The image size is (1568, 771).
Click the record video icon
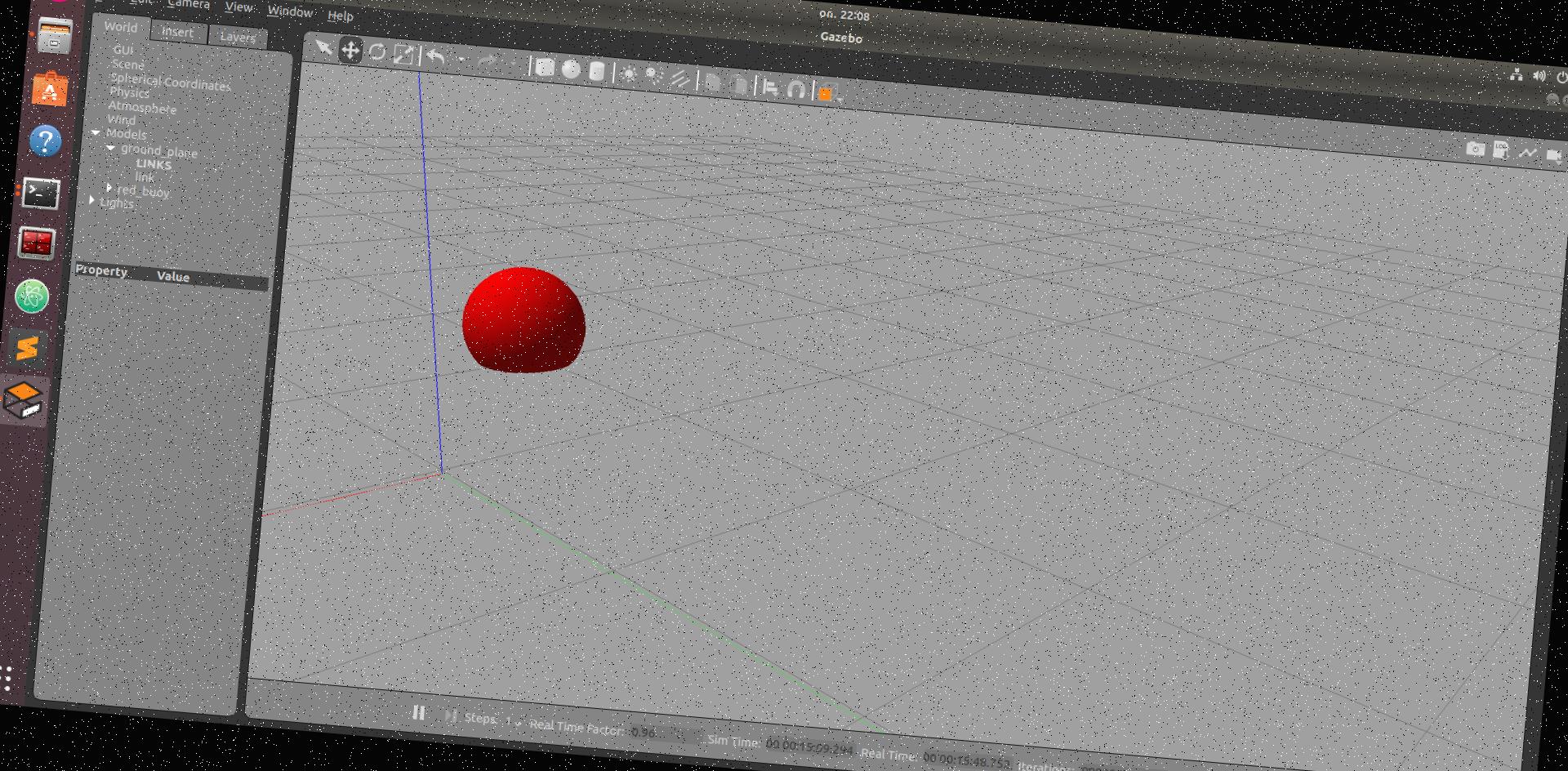point(1553,155)
